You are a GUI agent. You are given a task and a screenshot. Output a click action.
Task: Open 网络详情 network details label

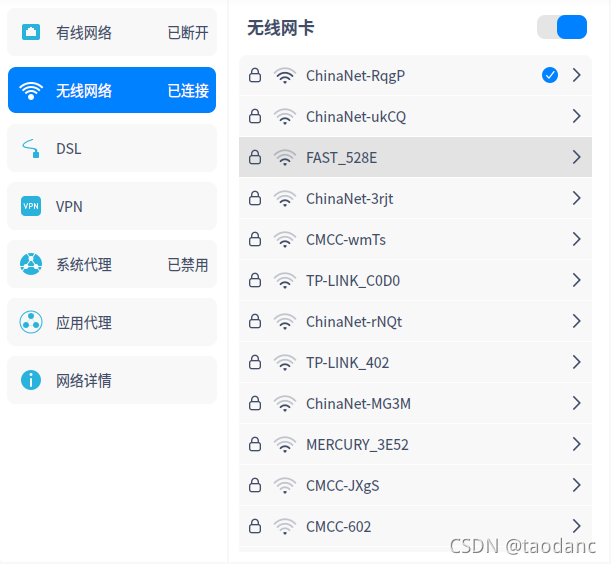[x=84, y=381]
